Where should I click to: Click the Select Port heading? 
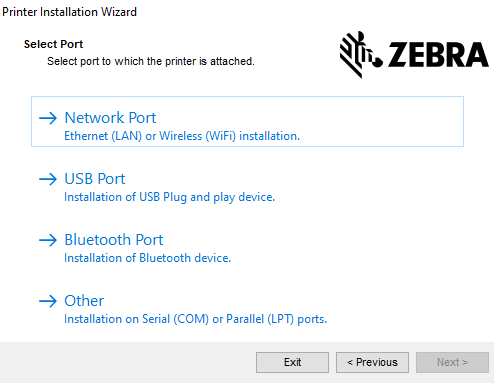(x=53, y=44)
